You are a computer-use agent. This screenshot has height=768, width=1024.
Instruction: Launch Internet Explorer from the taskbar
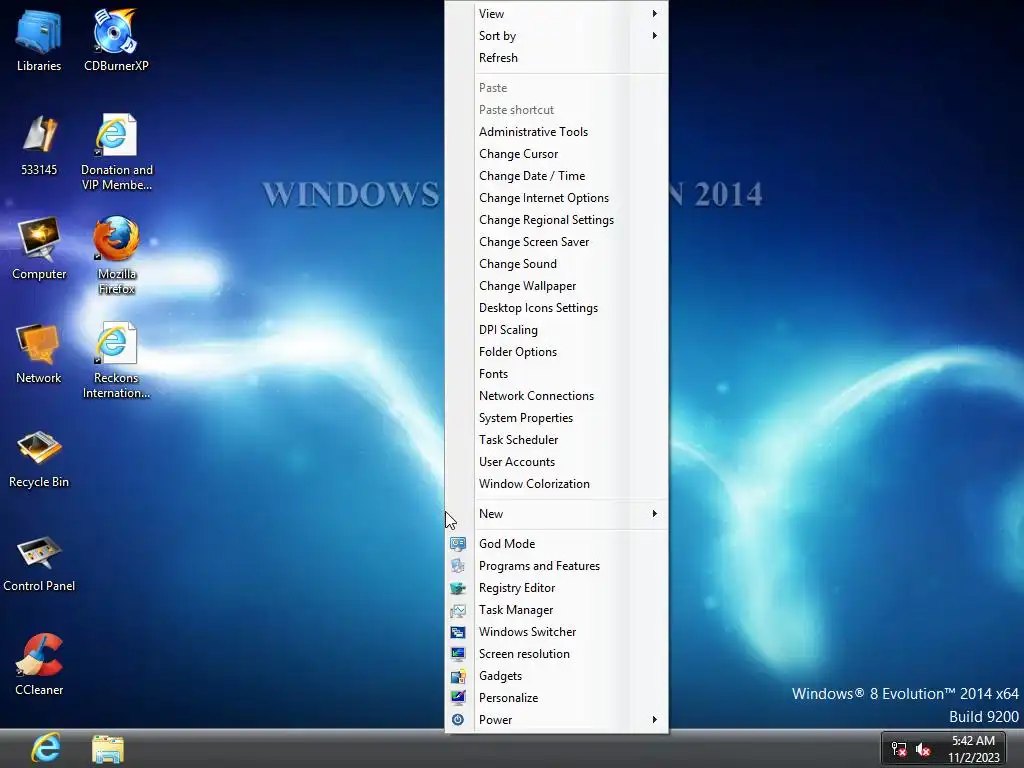pyautogui.click(x=46, y=748)
